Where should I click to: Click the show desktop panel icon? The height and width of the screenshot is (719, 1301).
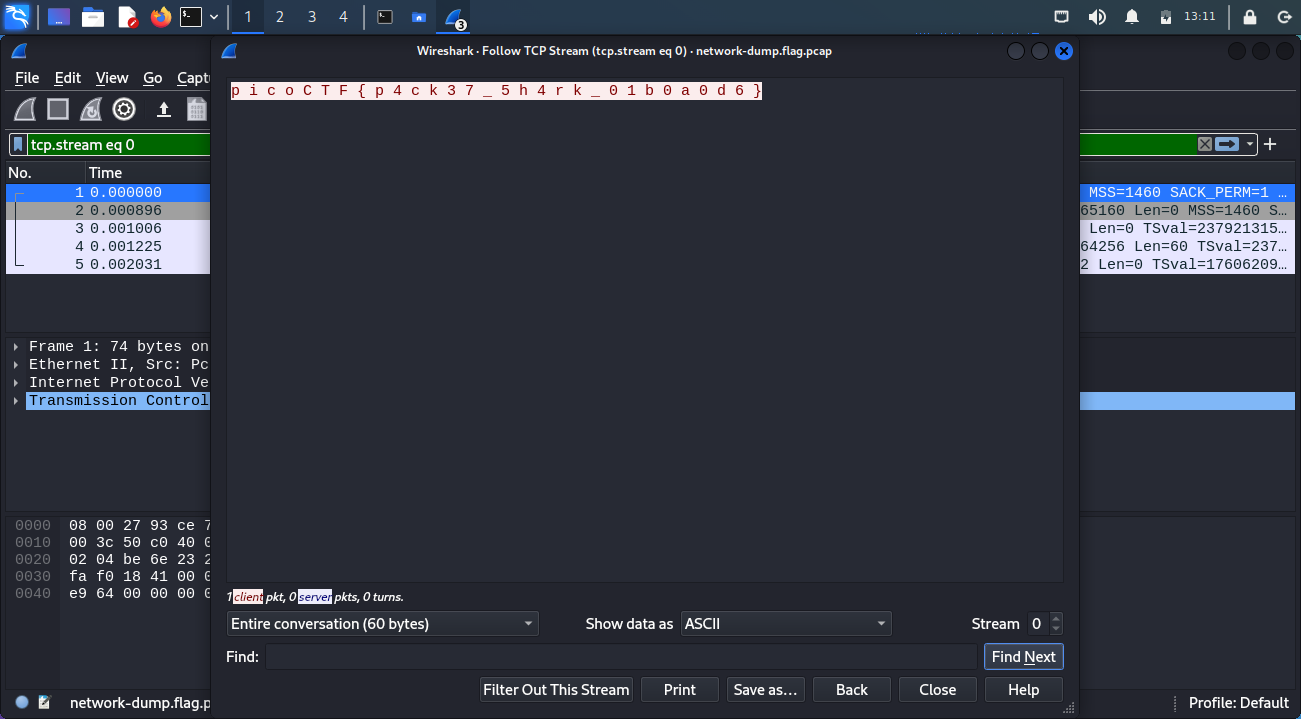(59, 17)
